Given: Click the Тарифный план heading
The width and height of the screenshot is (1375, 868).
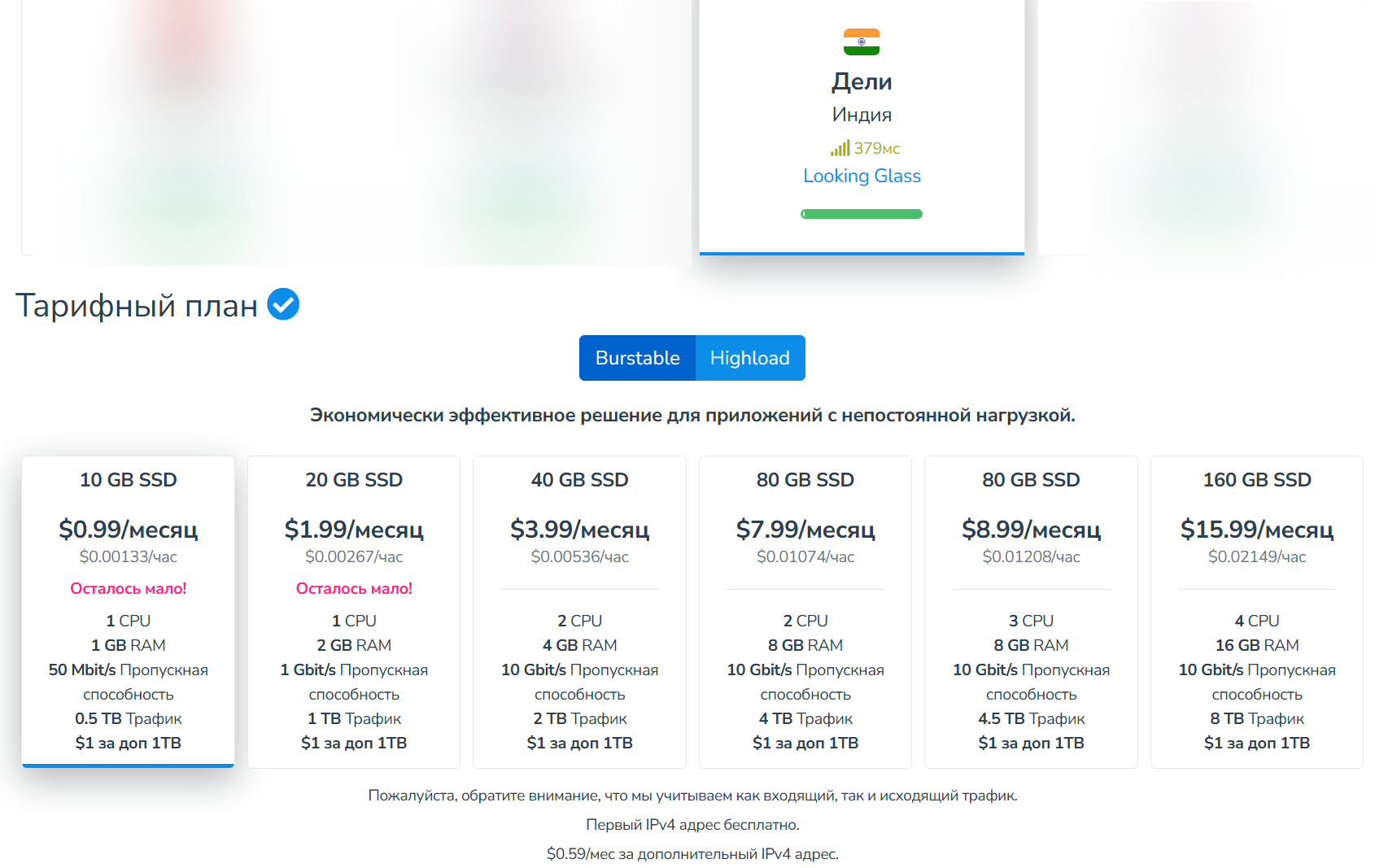Looking at the screenshot, I should [x=137, y=305].
